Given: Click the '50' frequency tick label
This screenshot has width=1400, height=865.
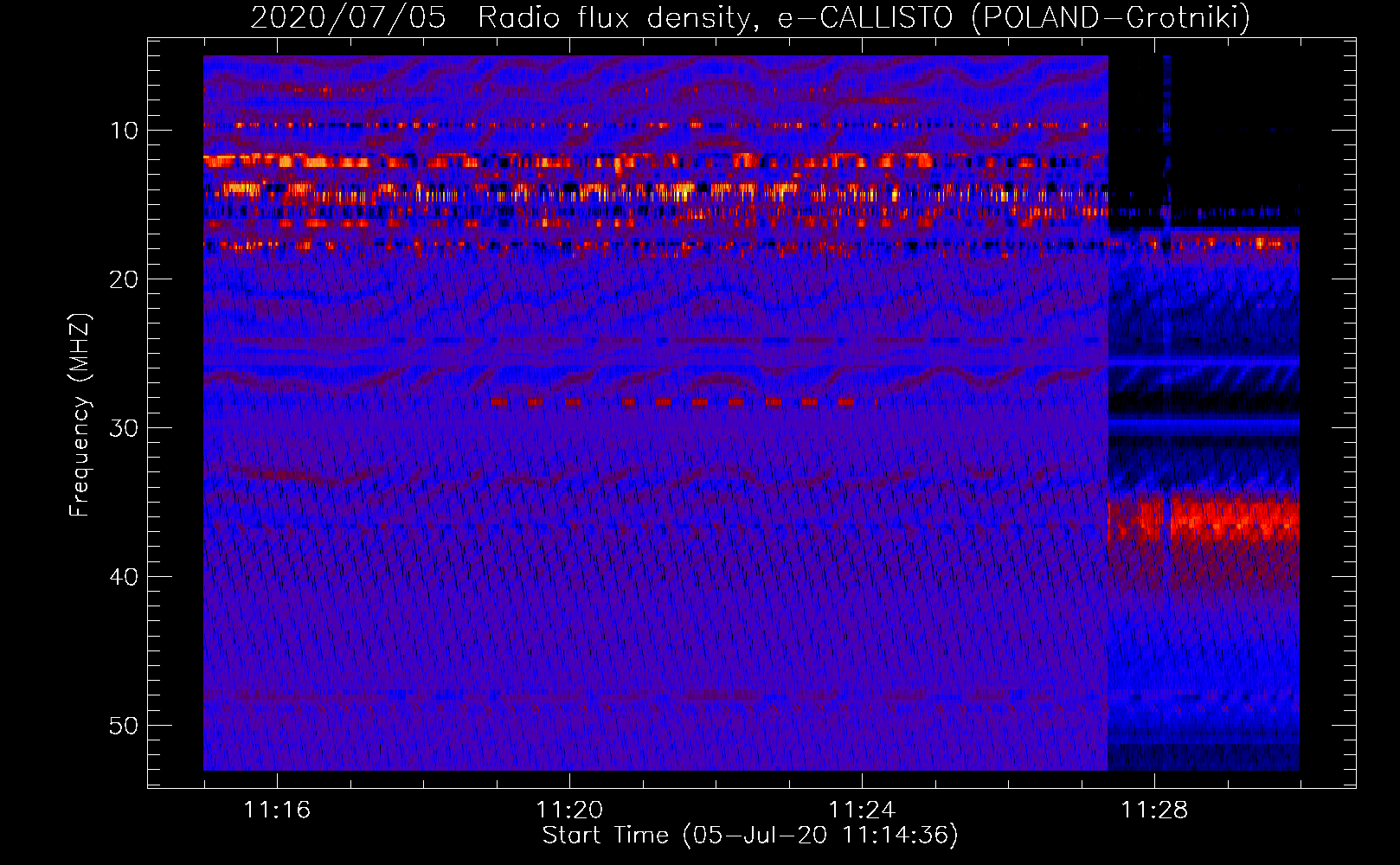Looking at the screenshot, I should point(125,726).
